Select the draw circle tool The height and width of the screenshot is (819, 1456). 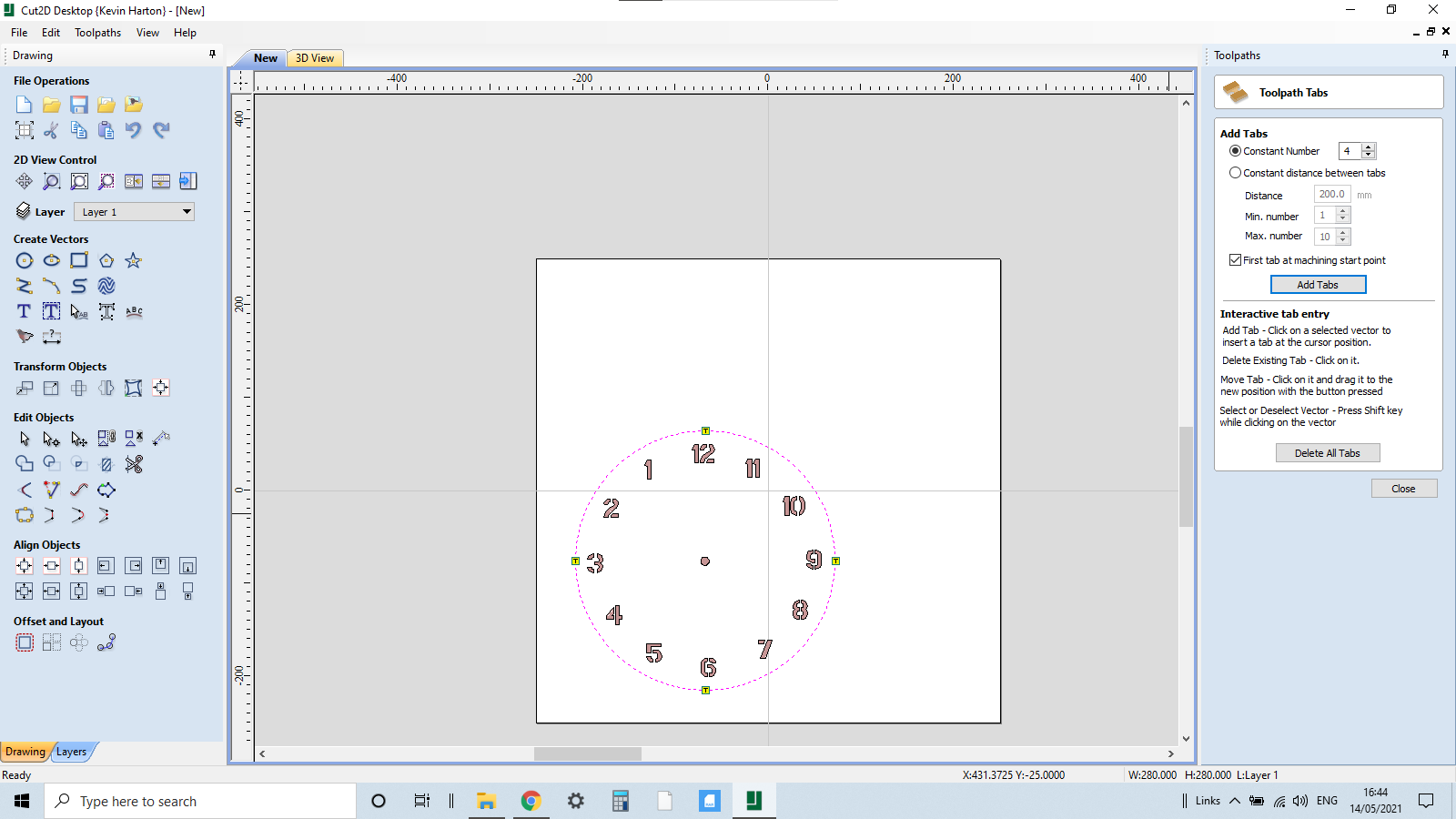click(x=25, y=260)
